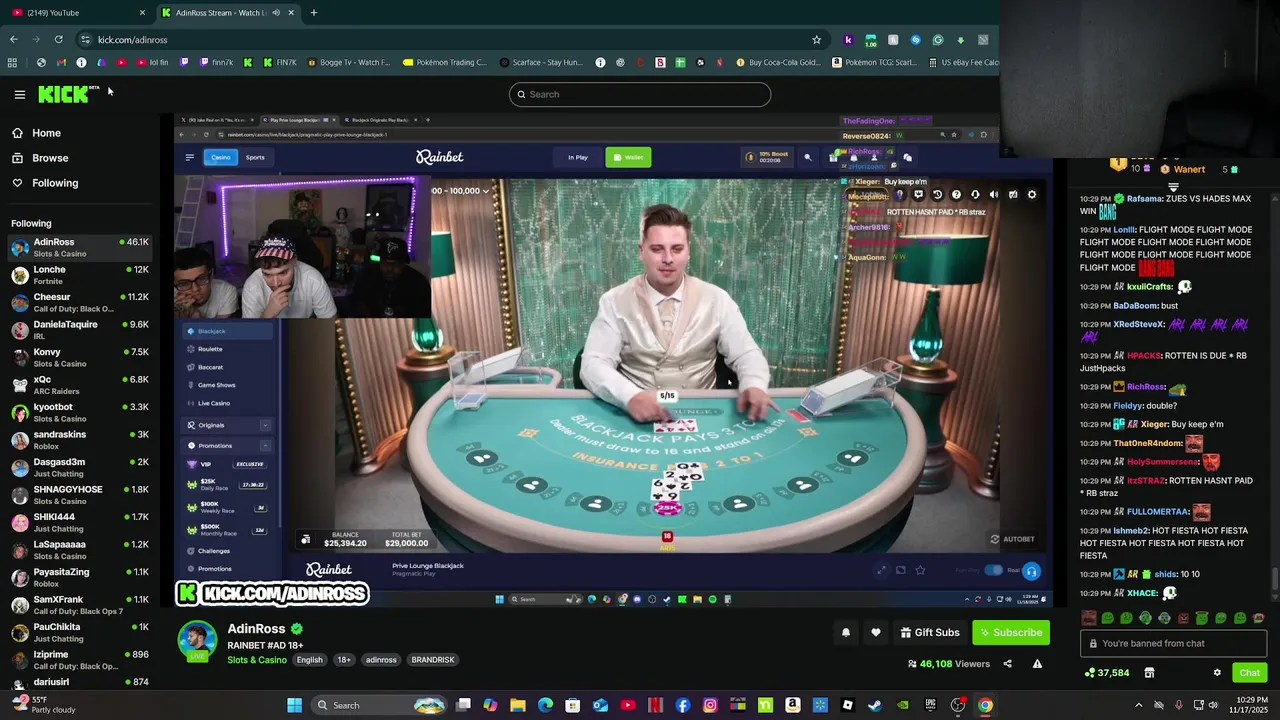Open sandraskins channel in the Following list
The width and height of the screenshot is (1280, 720).
tap(80, 440)
